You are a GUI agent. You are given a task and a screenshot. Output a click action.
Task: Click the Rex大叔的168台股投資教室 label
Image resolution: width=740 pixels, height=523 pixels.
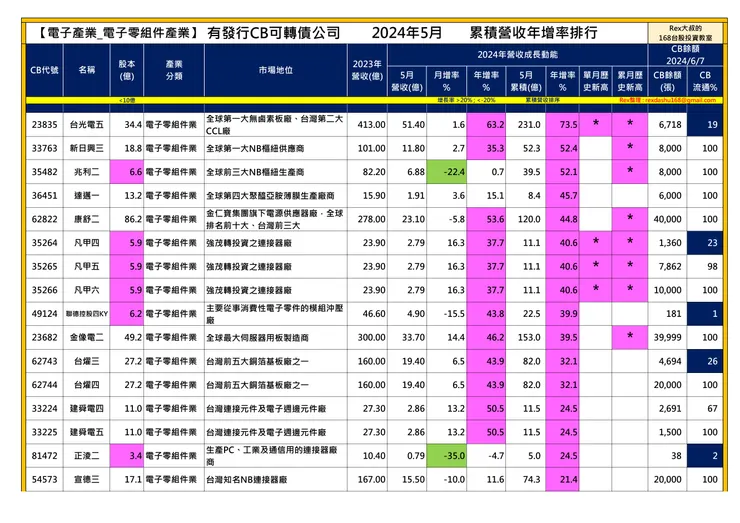click(685, 33)
